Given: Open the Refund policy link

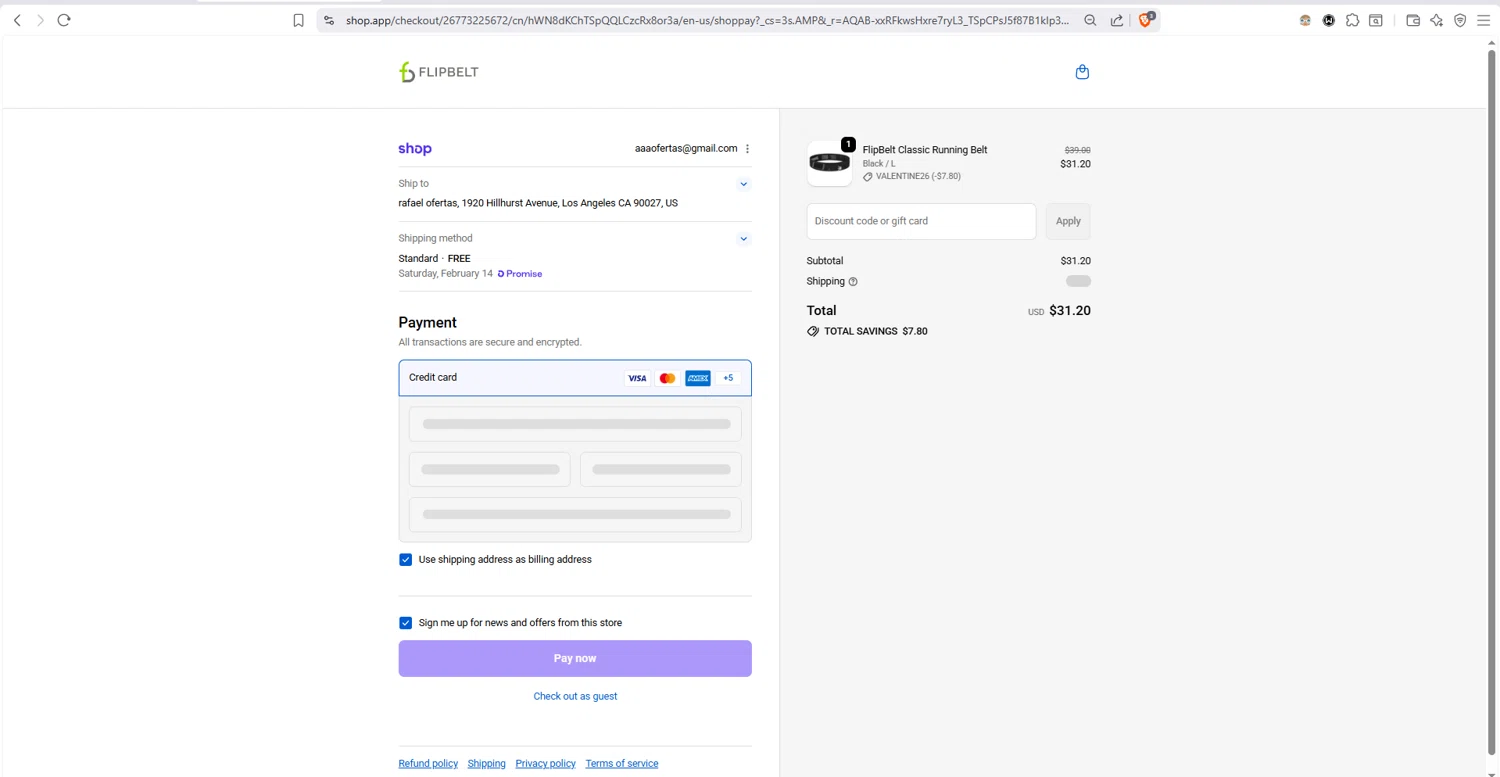Looking at the screenshot, I should click(428, 764).
